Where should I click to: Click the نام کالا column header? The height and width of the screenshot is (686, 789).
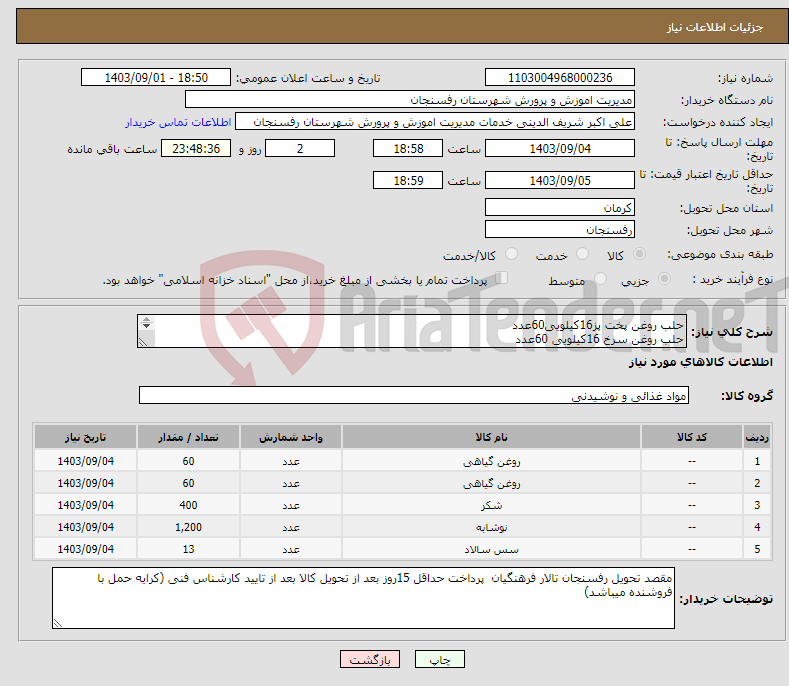492,437
